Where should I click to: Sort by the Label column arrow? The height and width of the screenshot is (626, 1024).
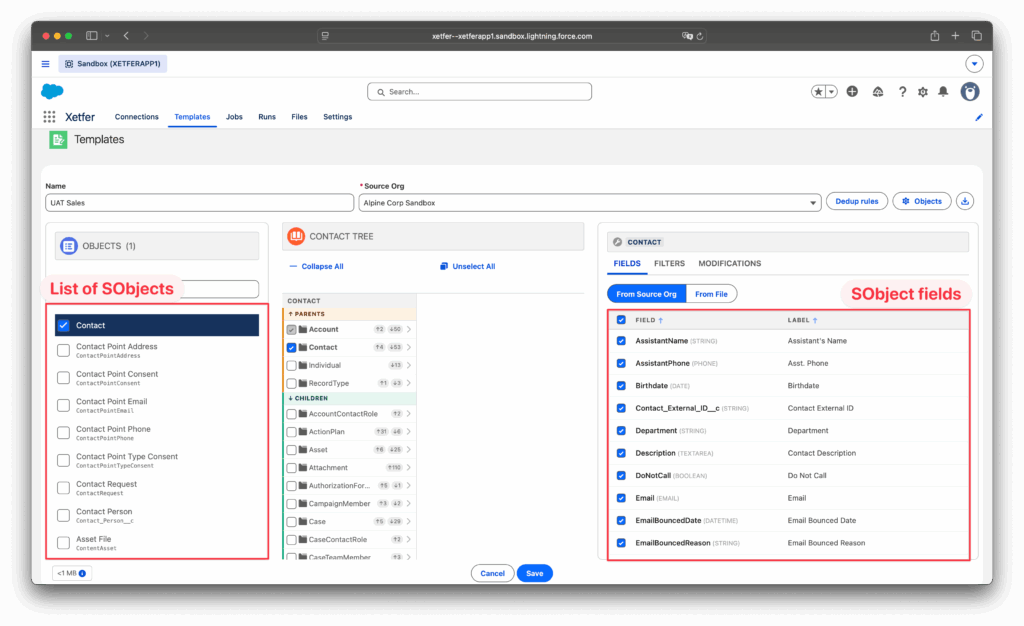814,321
